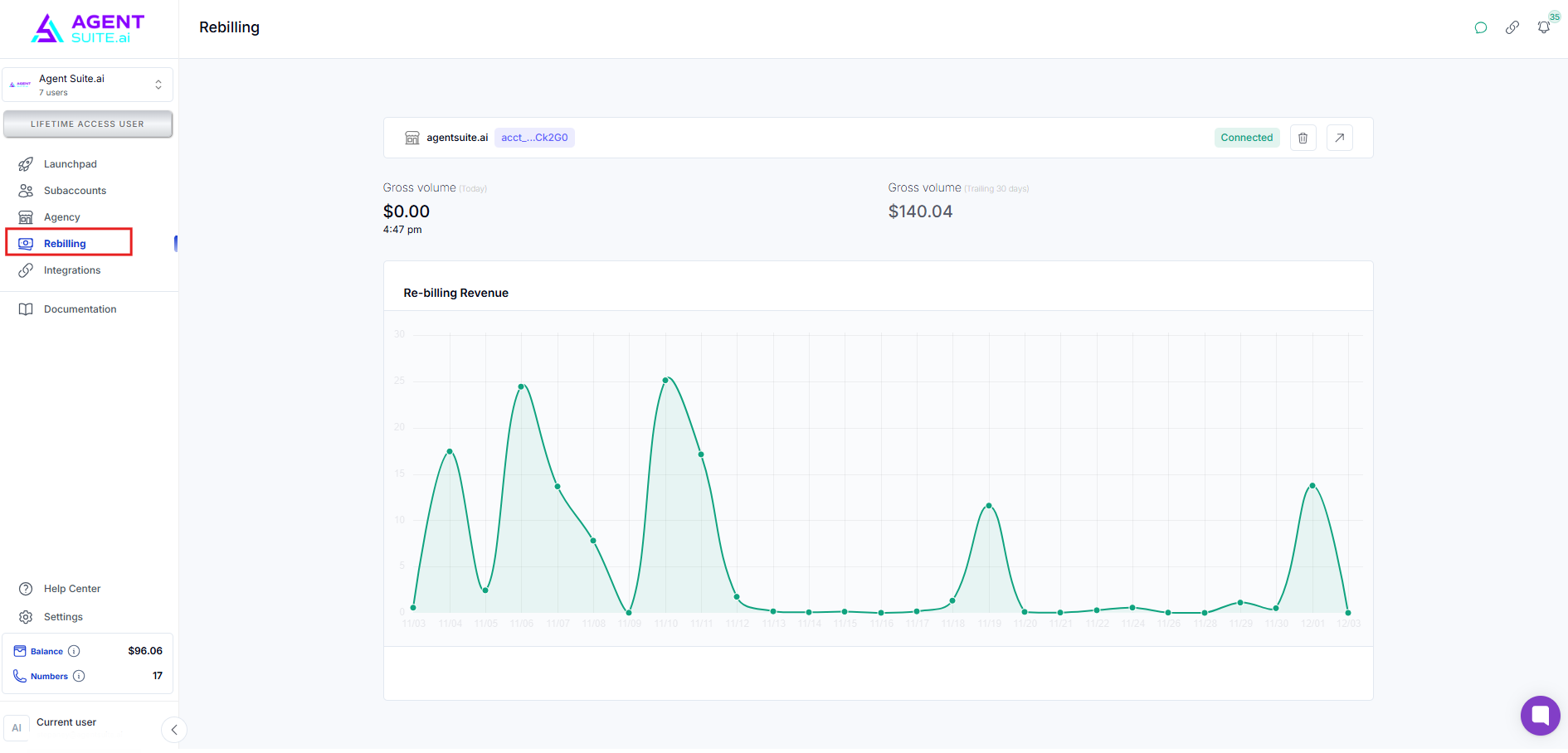Click the agentsuite.ai store icon
The height and width of the screenshot is (753, 1568).
click(x=412, y=138)
